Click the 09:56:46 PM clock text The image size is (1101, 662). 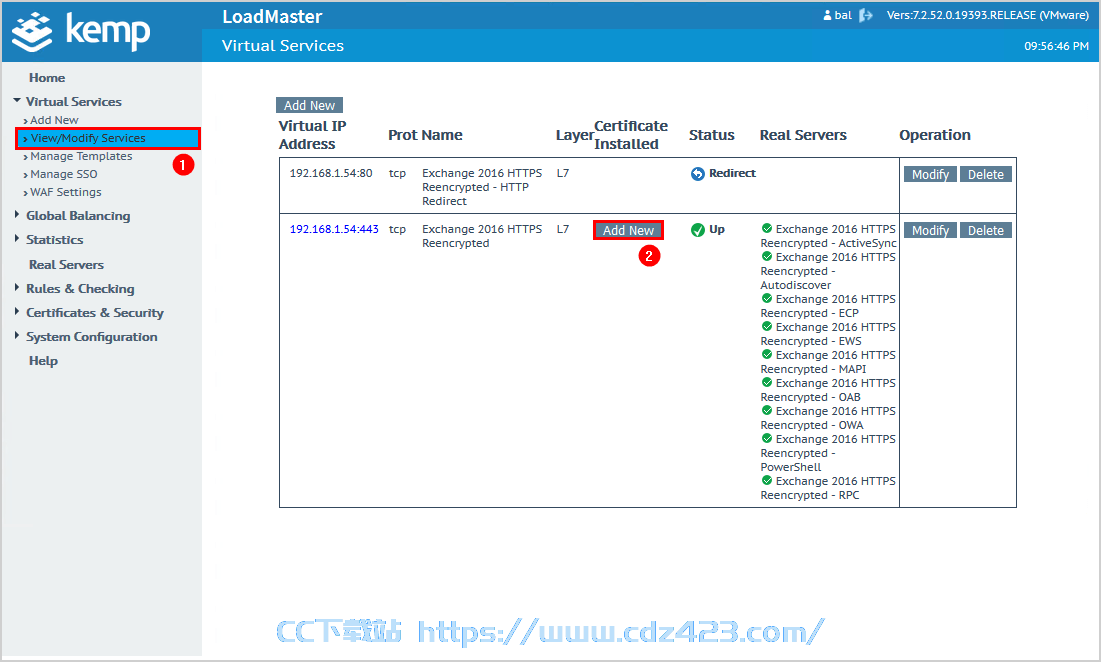click(x=1056, y=46)
